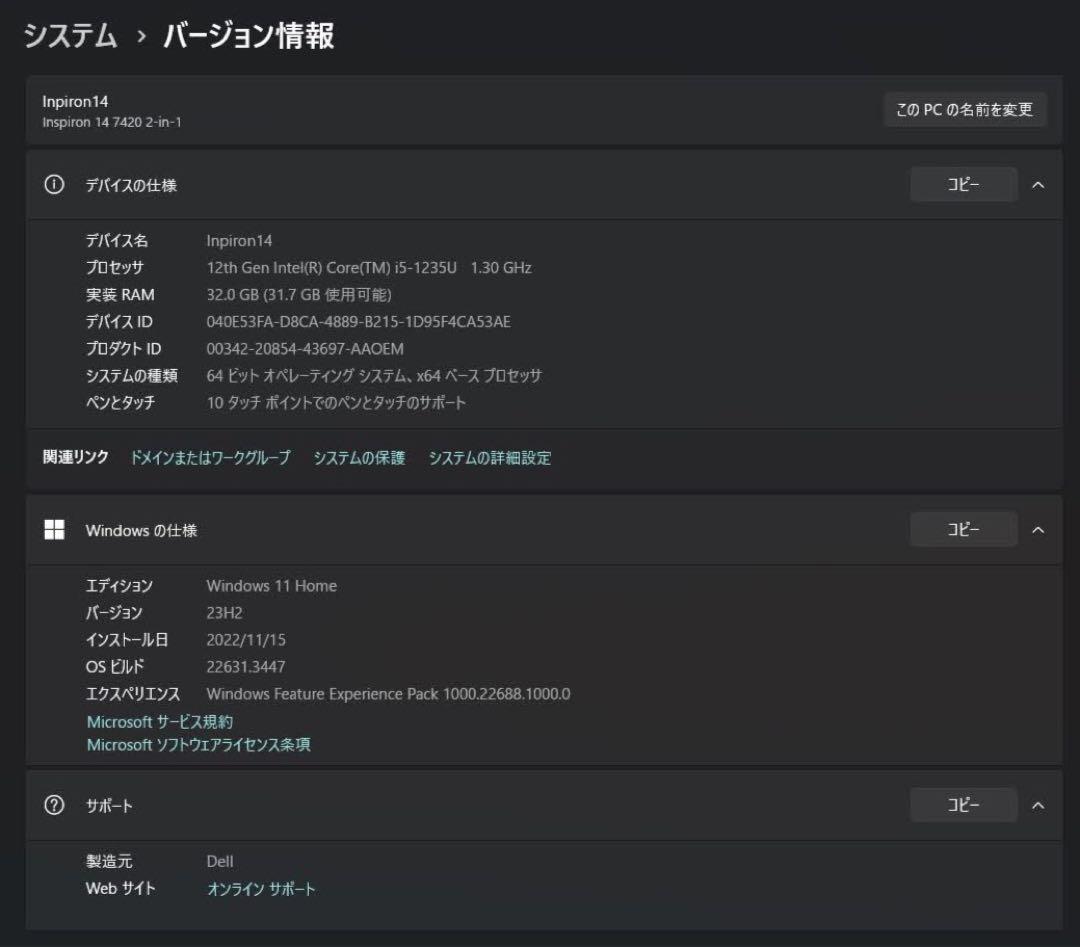The height and width of the screenshot is (947, 1080).
Task: Open the Microsoft サービス規約 link
Action: pos(160,721)
